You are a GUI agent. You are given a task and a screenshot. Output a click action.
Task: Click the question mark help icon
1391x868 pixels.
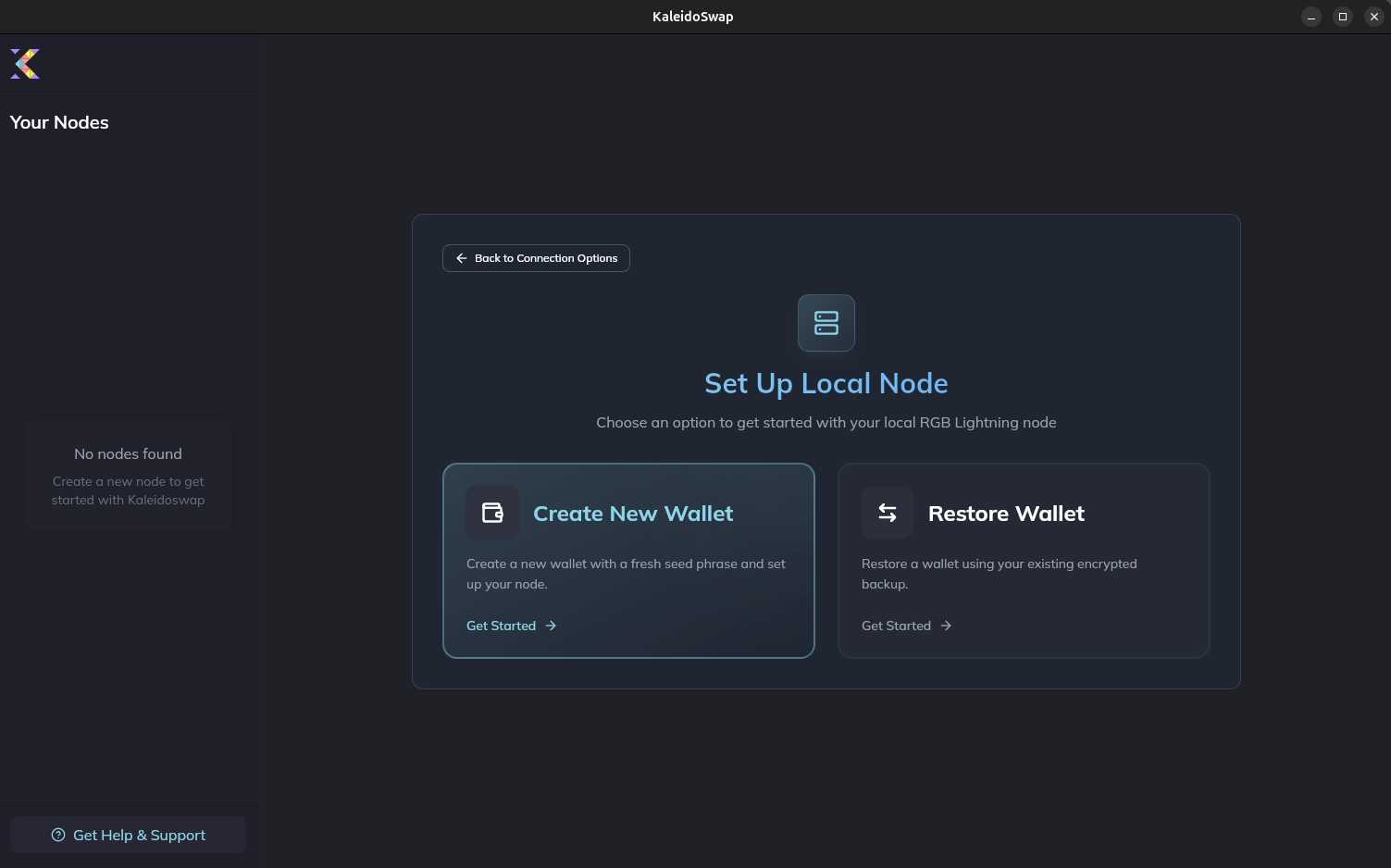coord(58,835)
